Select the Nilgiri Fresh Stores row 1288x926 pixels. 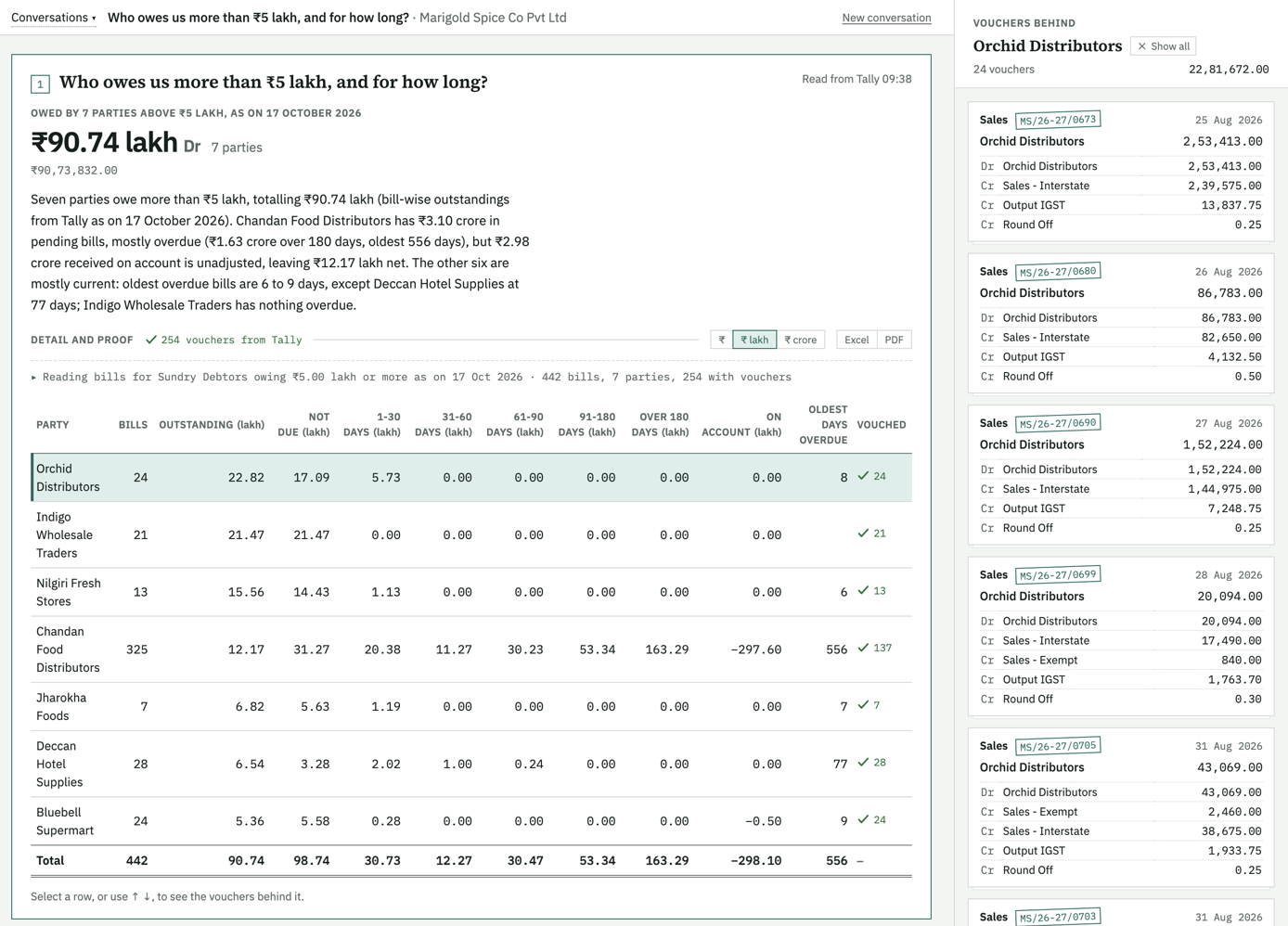pos(471,592)
